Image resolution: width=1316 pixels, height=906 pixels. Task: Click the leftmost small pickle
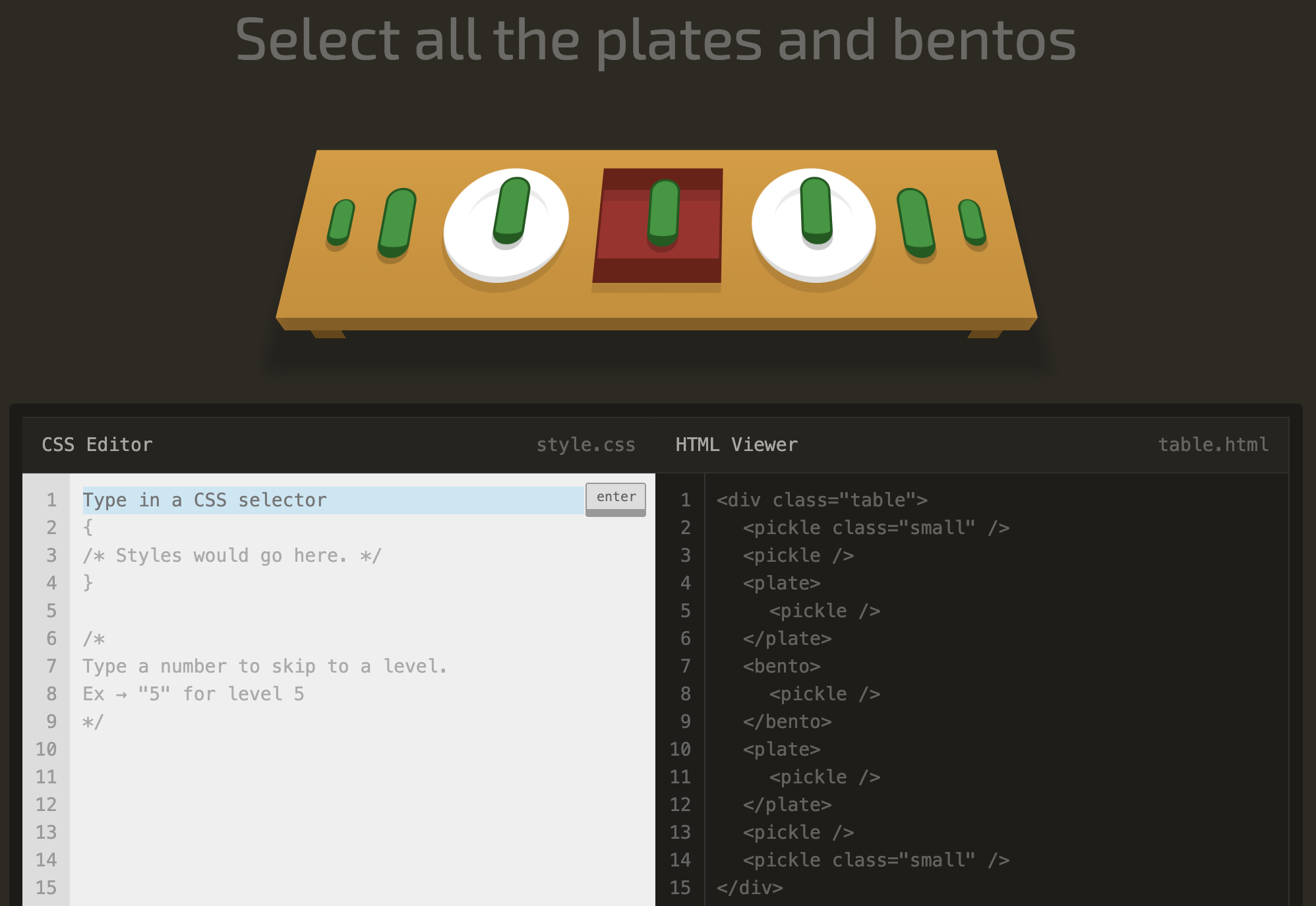pyautogui.click(x=341, y=222)
